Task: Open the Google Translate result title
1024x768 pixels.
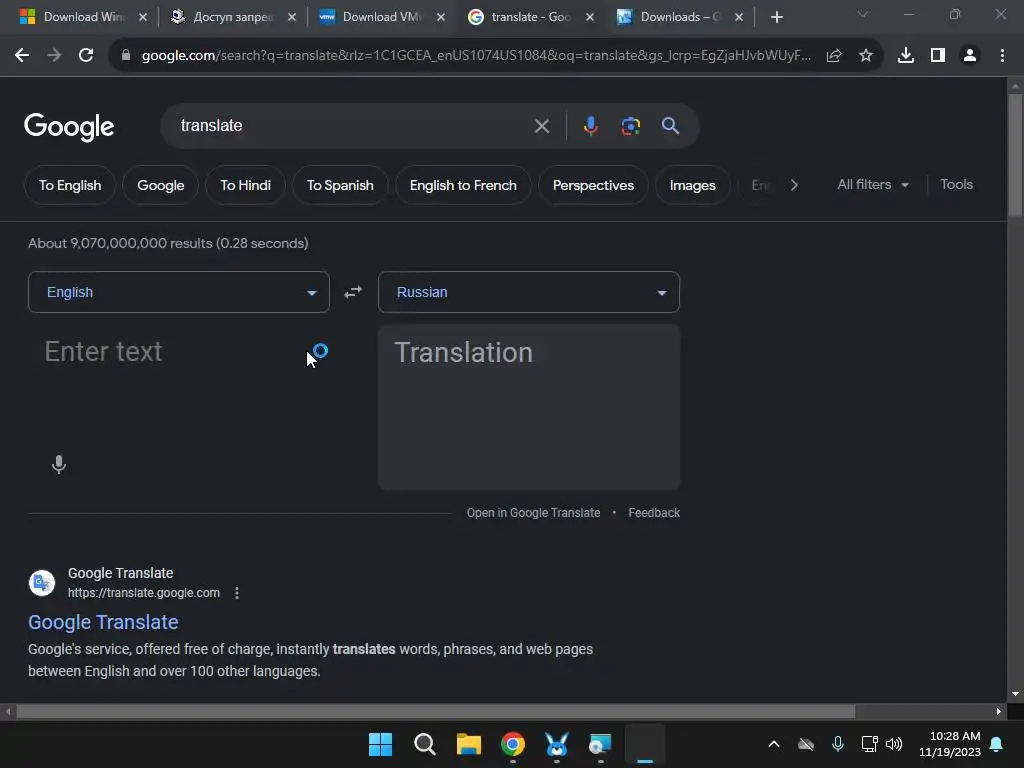Action: (x=103, y=622)
